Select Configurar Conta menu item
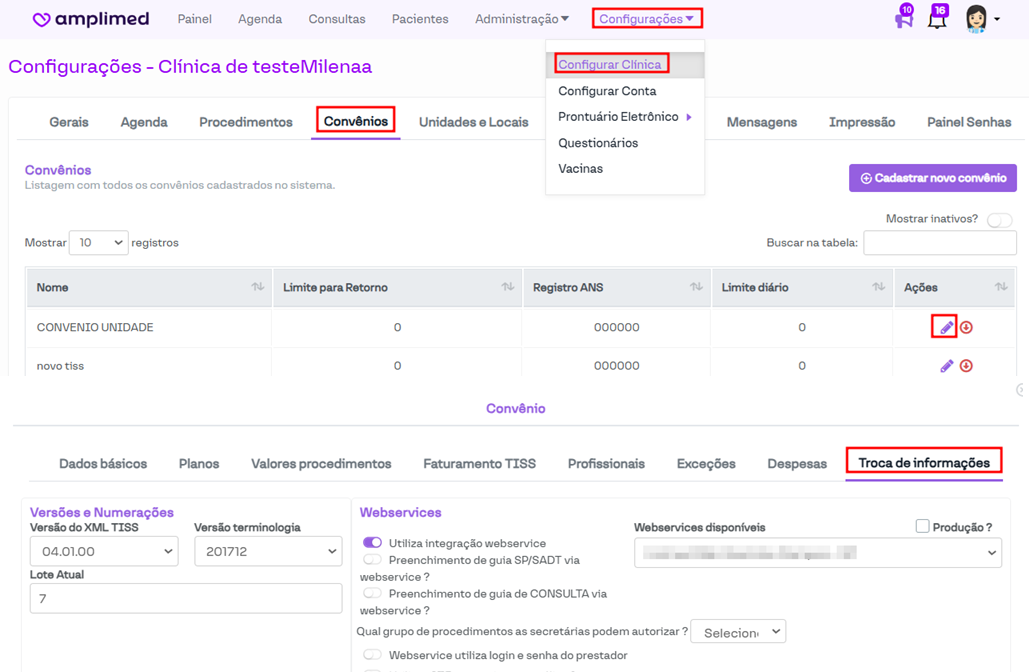Screen dimensions: 1029x672 [x=607, y=91]
